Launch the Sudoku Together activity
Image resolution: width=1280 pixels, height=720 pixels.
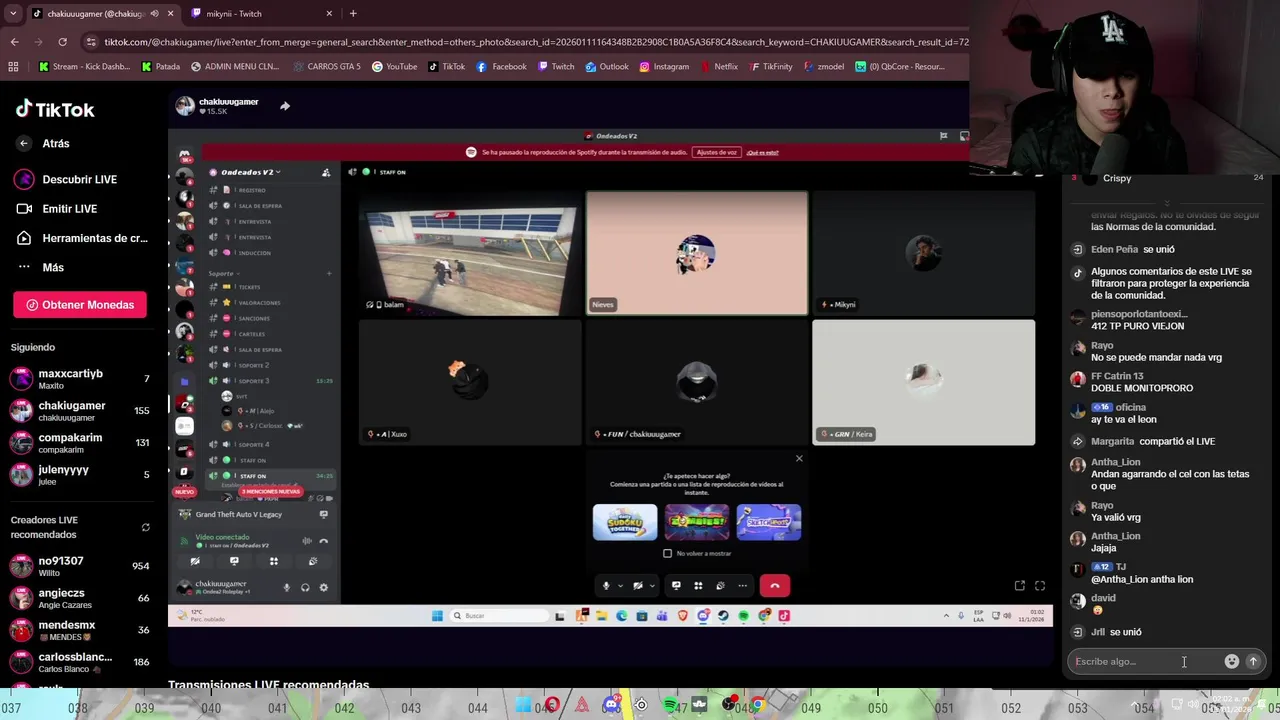tap(625, 522)
